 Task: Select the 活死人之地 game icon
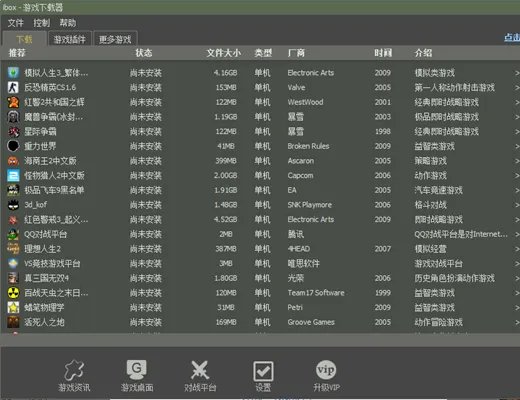(x=13, y=322)
